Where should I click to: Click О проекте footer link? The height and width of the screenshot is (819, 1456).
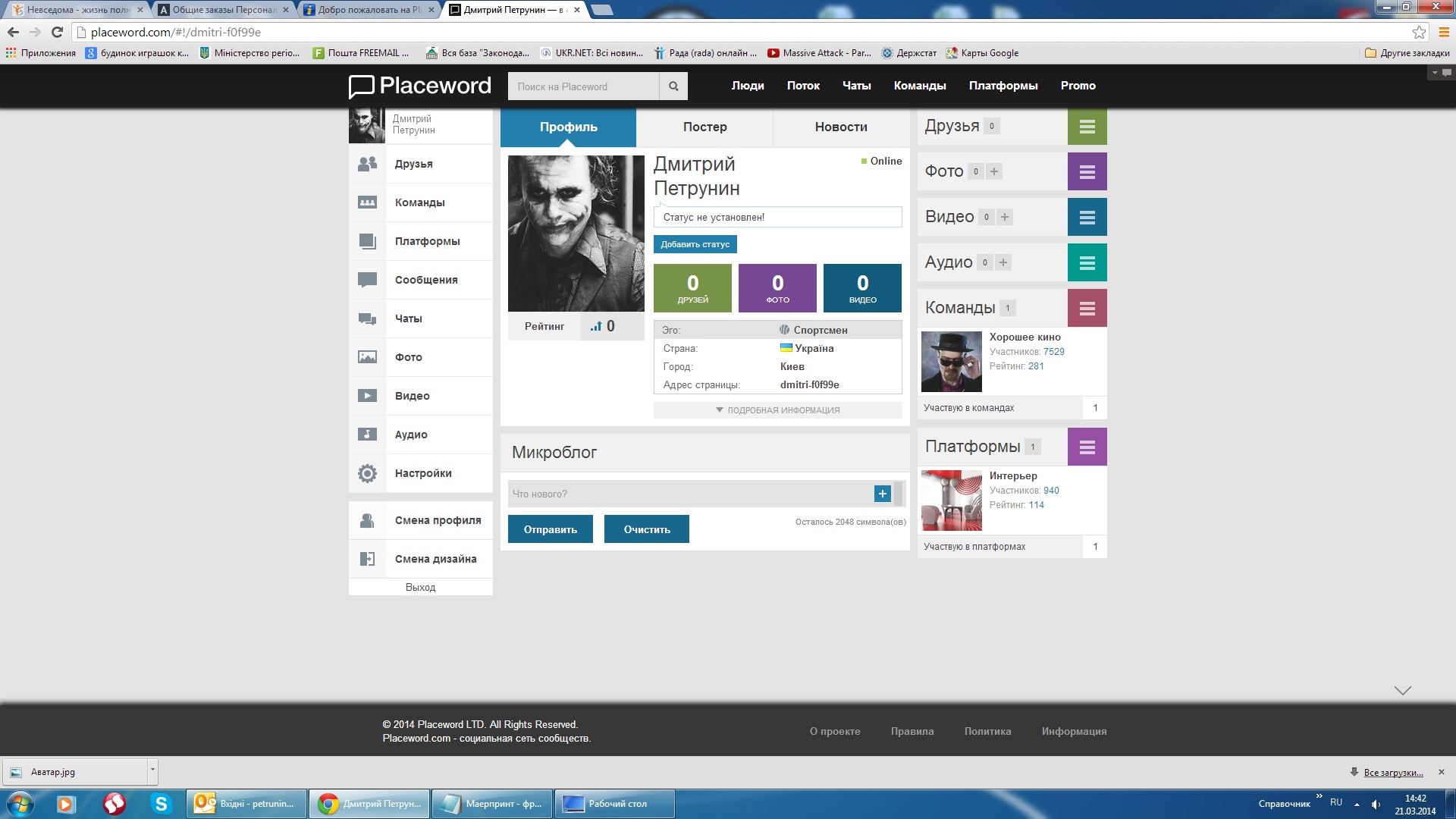pyautogui.click(x=835, y=731)
